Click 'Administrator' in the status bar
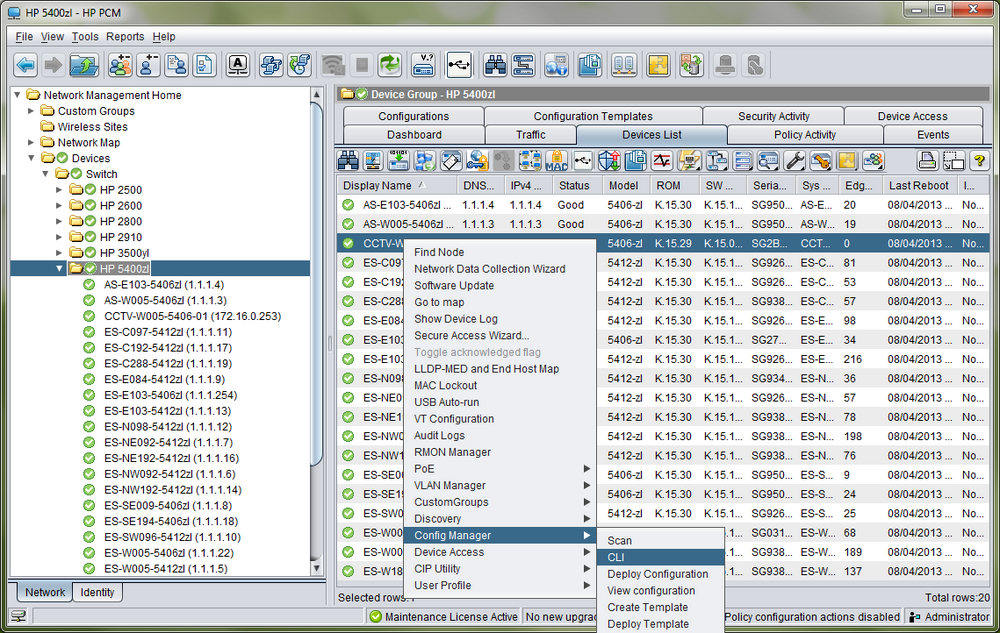This screenshot has height=633, width=1000. 957,616
